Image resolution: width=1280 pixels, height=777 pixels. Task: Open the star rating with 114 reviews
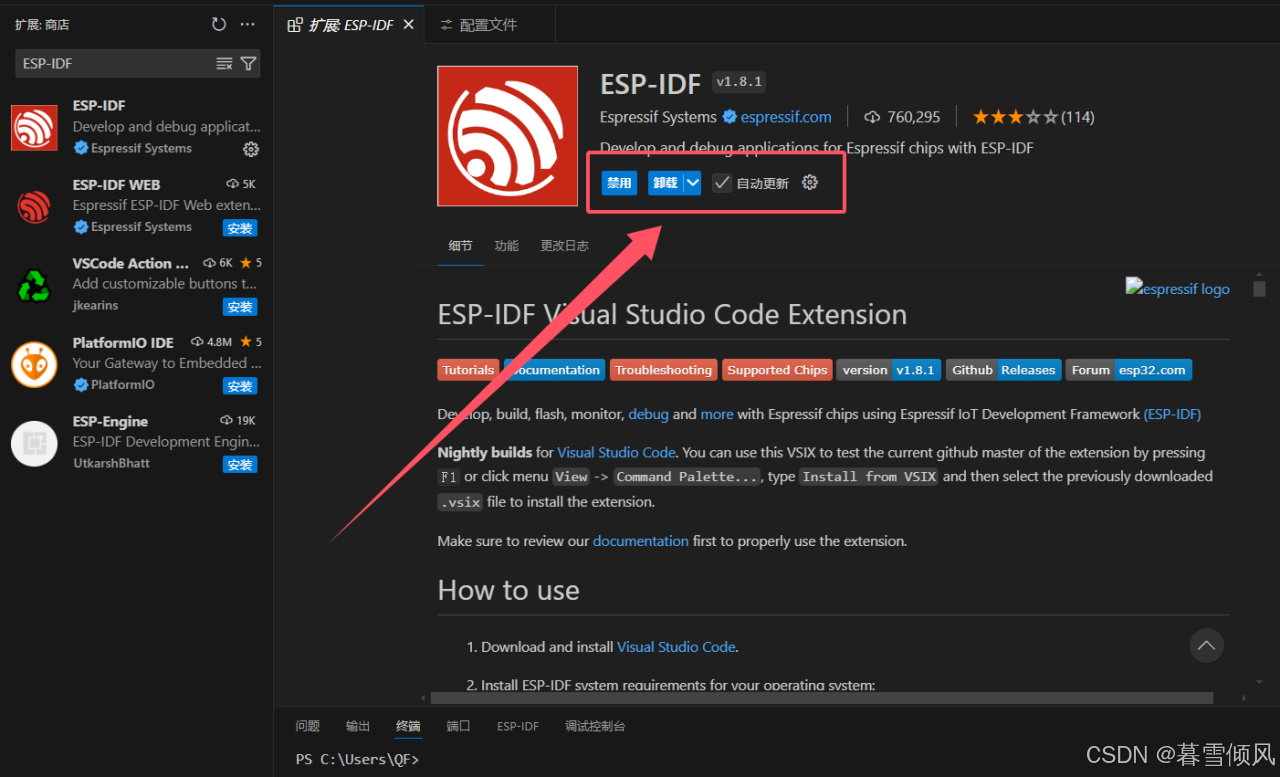pos(1033,117)
